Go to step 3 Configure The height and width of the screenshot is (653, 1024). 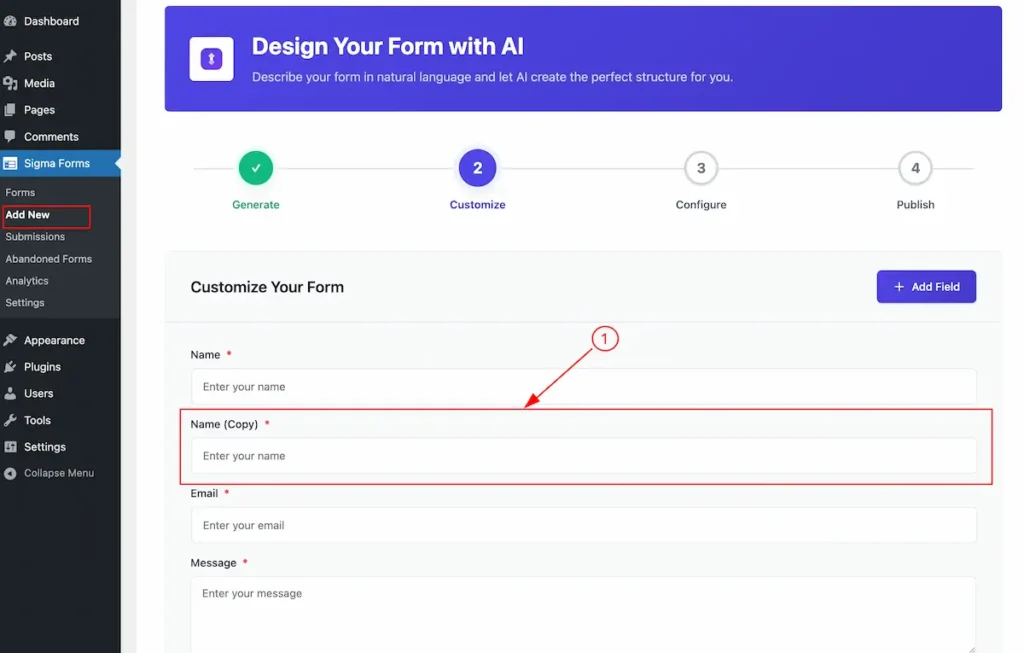pos(701,168)
